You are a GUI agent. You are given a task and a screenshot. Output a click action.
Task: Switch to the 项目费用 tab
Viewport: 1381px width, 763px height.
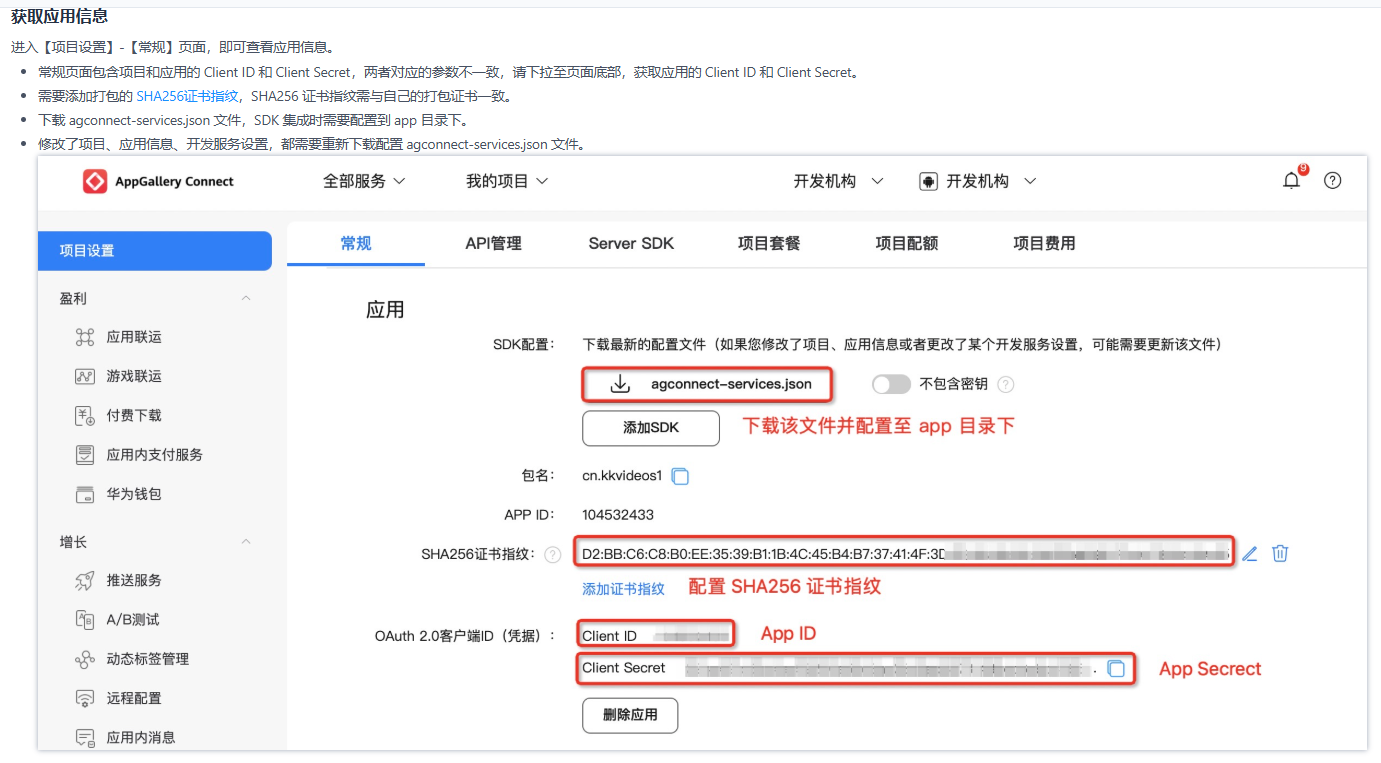1044,243
